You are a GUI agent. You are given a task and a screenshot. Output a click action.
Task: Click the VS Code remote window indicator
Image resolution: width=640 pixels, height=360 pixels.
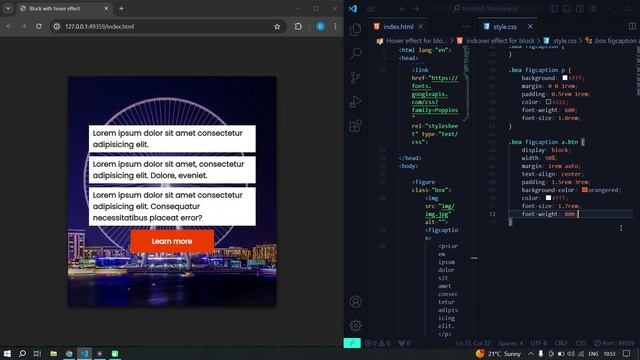[x=352, y=343]
